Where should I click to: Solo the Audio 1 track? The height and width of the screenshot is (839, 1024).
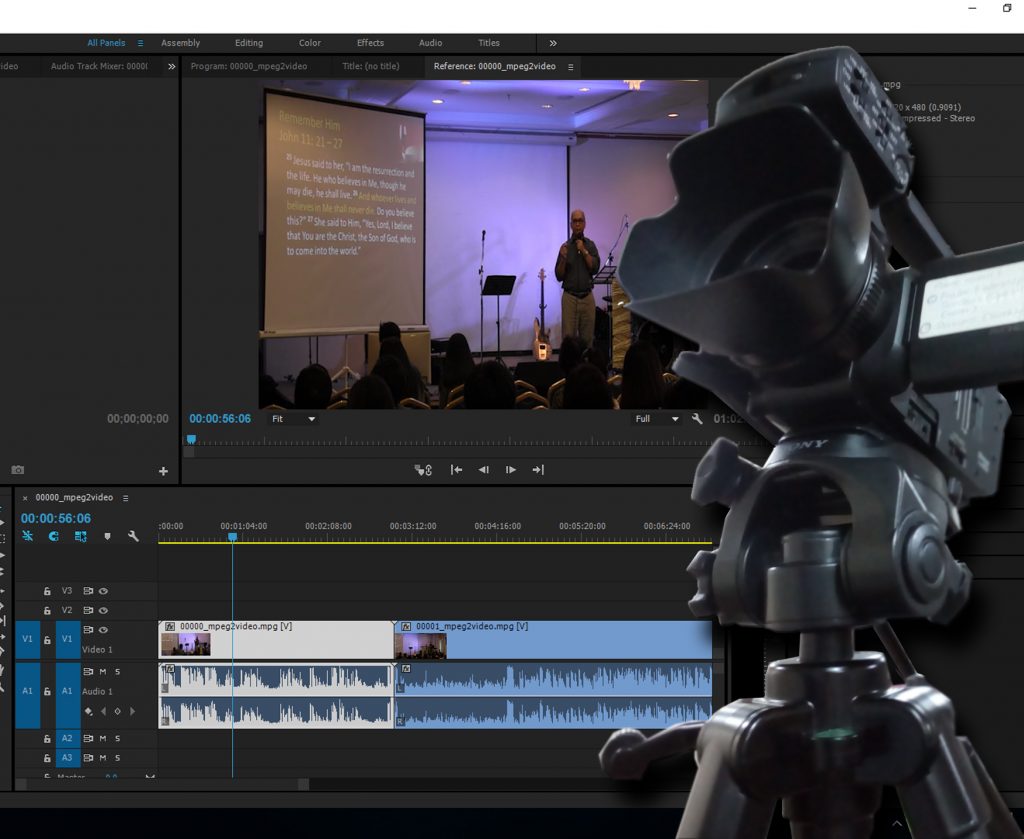(118, 672)
